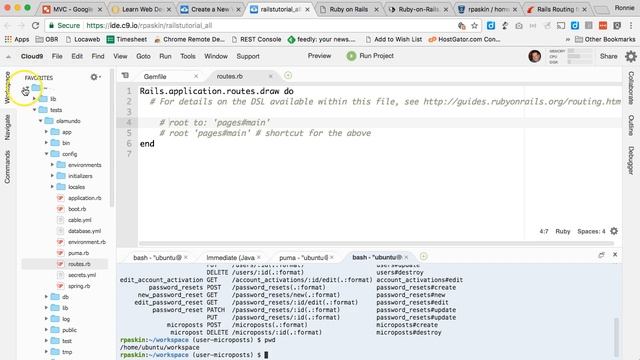Viewport: 640px width, 360px height.
Task: Close the Gemfile editor tab
Action: 196,76
